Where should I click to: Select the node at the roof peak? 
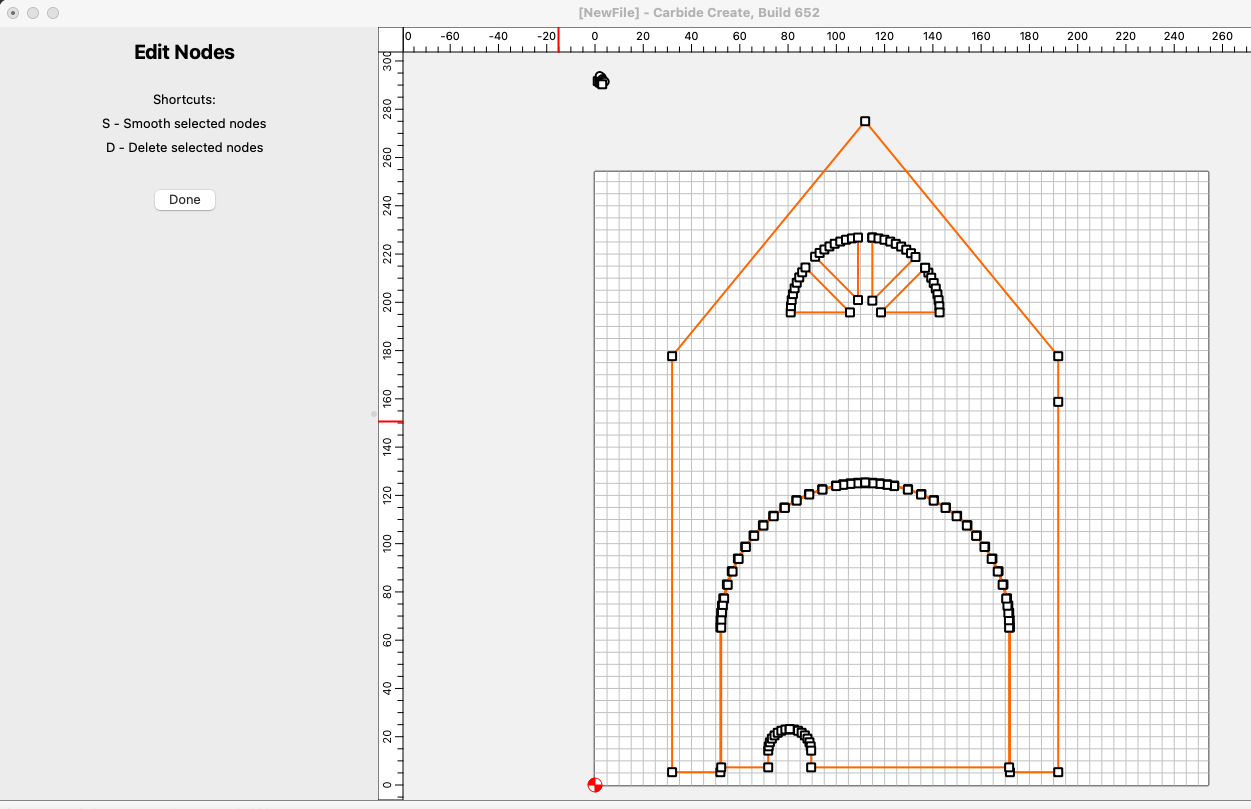click(x=865, y=122)
